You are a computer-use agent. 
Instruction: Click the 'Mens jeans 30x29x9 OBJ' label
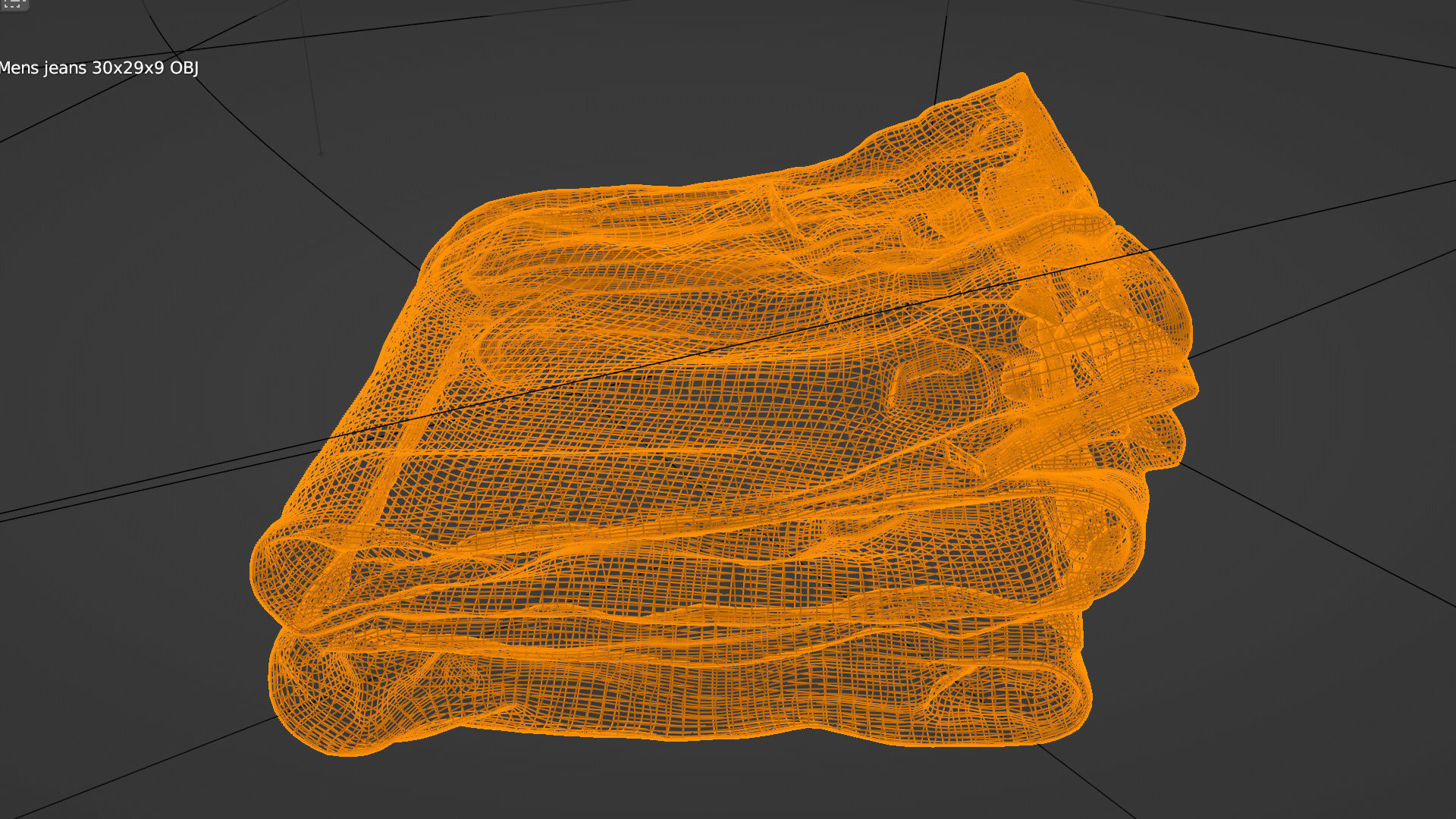[x=99, y=68]
